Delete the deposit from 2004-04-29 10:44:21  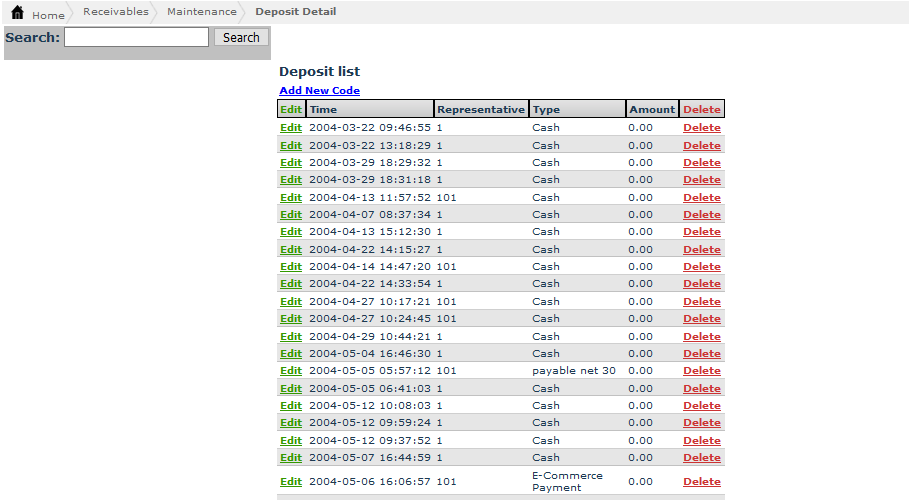tap(701, 336)
